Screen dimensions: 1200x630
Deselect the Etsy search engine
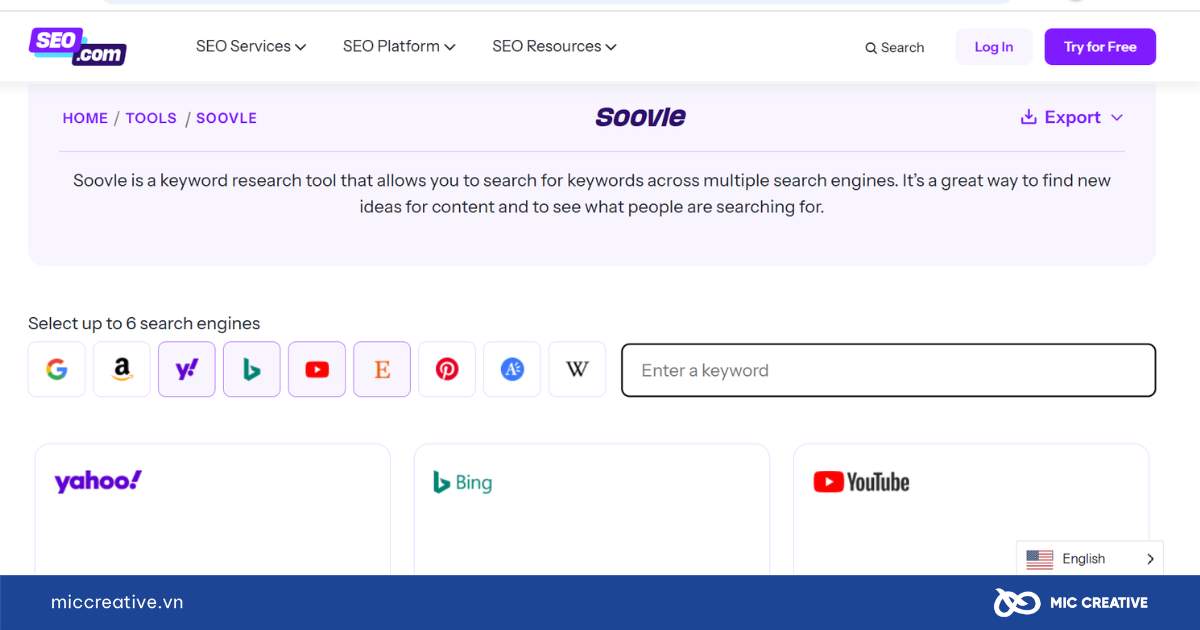[382, 369]
